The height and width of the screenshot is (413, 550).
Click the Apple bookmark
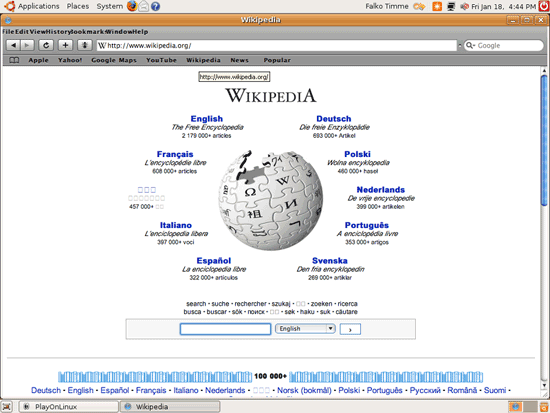tap(39, 60)
